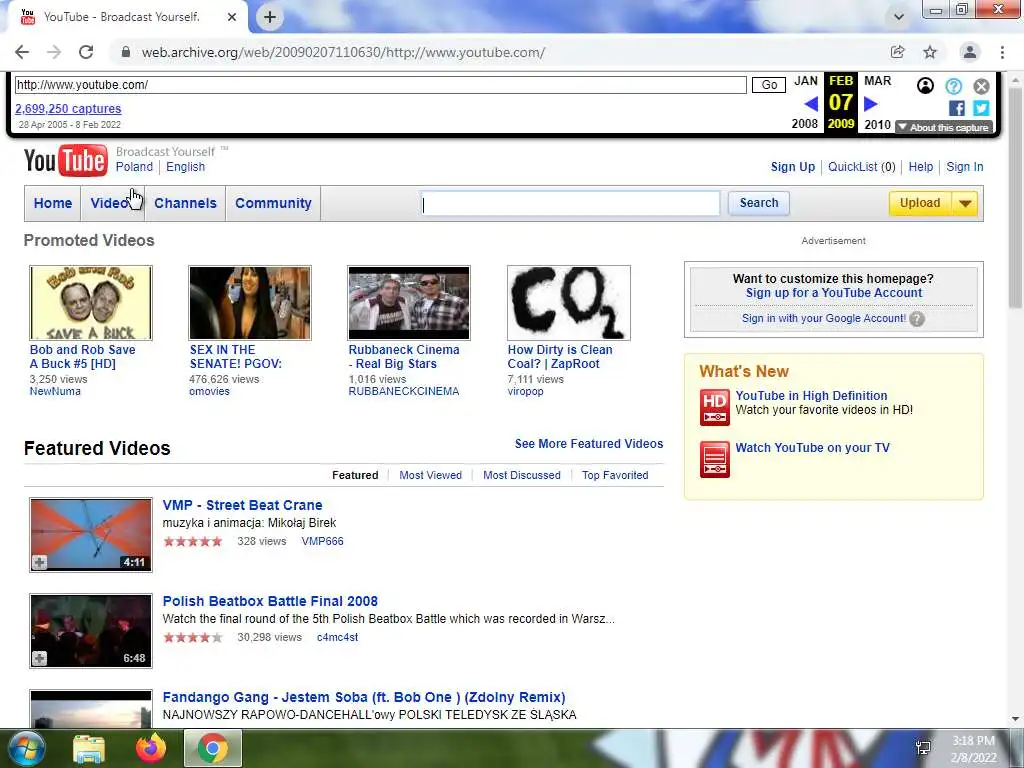The height and width of the screenshot is (768, 1024).
Task: Open the tab search chevron
Action: point(899,17)
